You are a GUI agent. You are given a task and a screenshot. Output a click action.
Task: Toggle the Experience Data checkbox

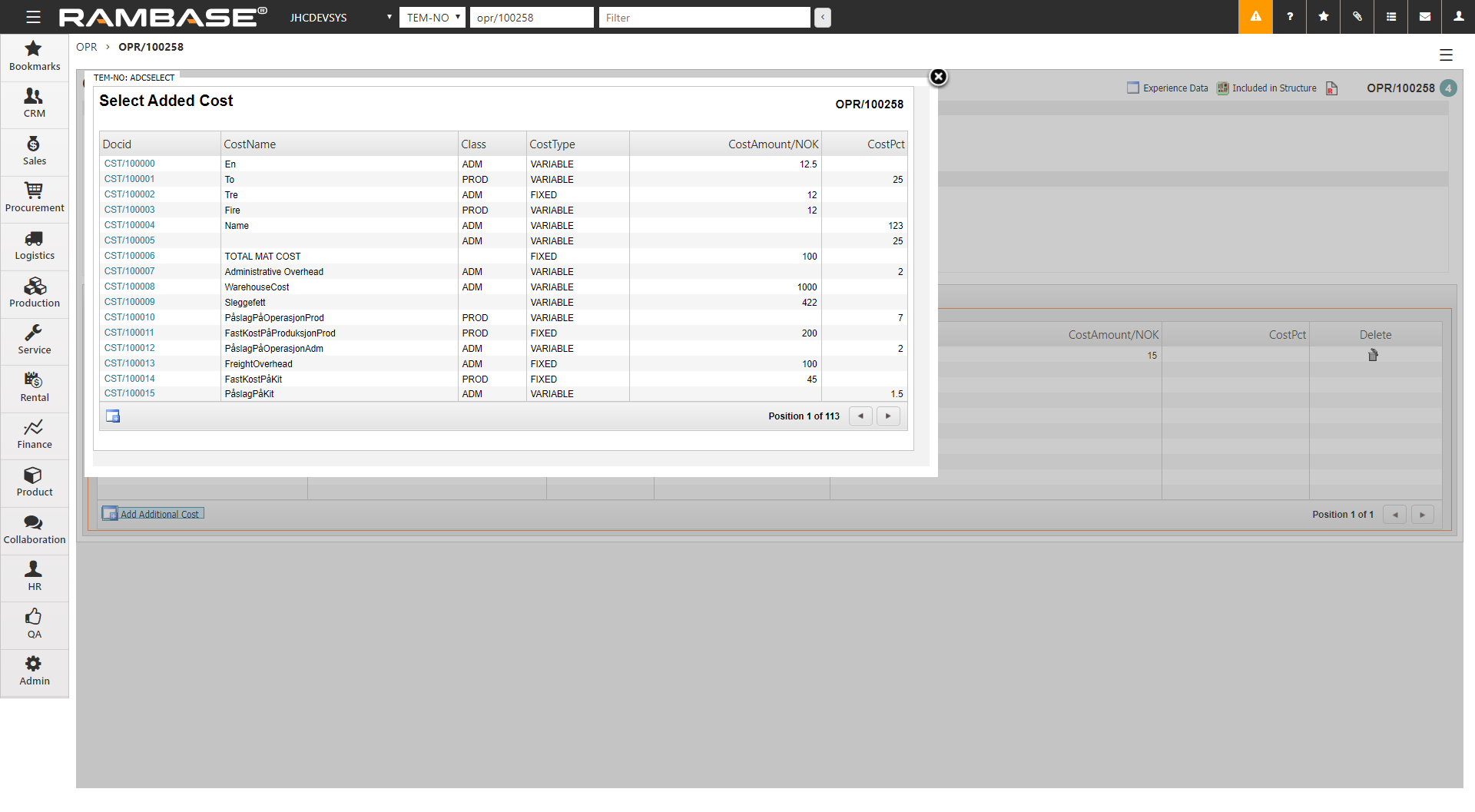click(x=1132, y=88)
